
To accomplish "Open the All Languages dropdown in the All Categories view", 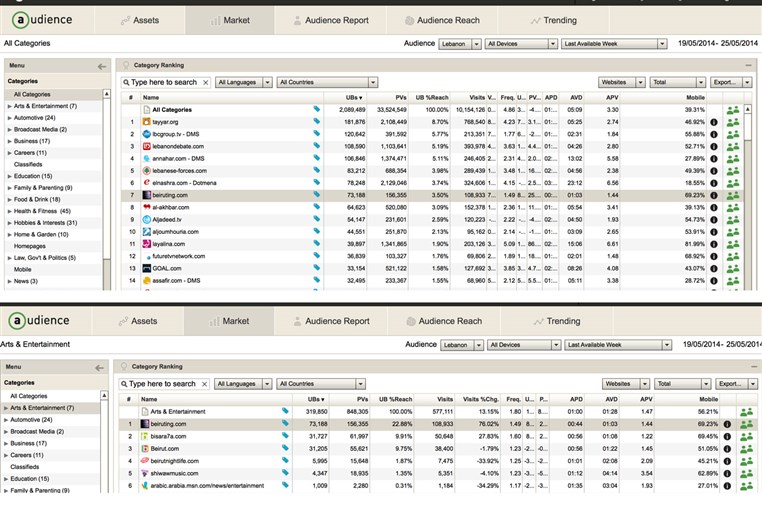I will [243, 82].
